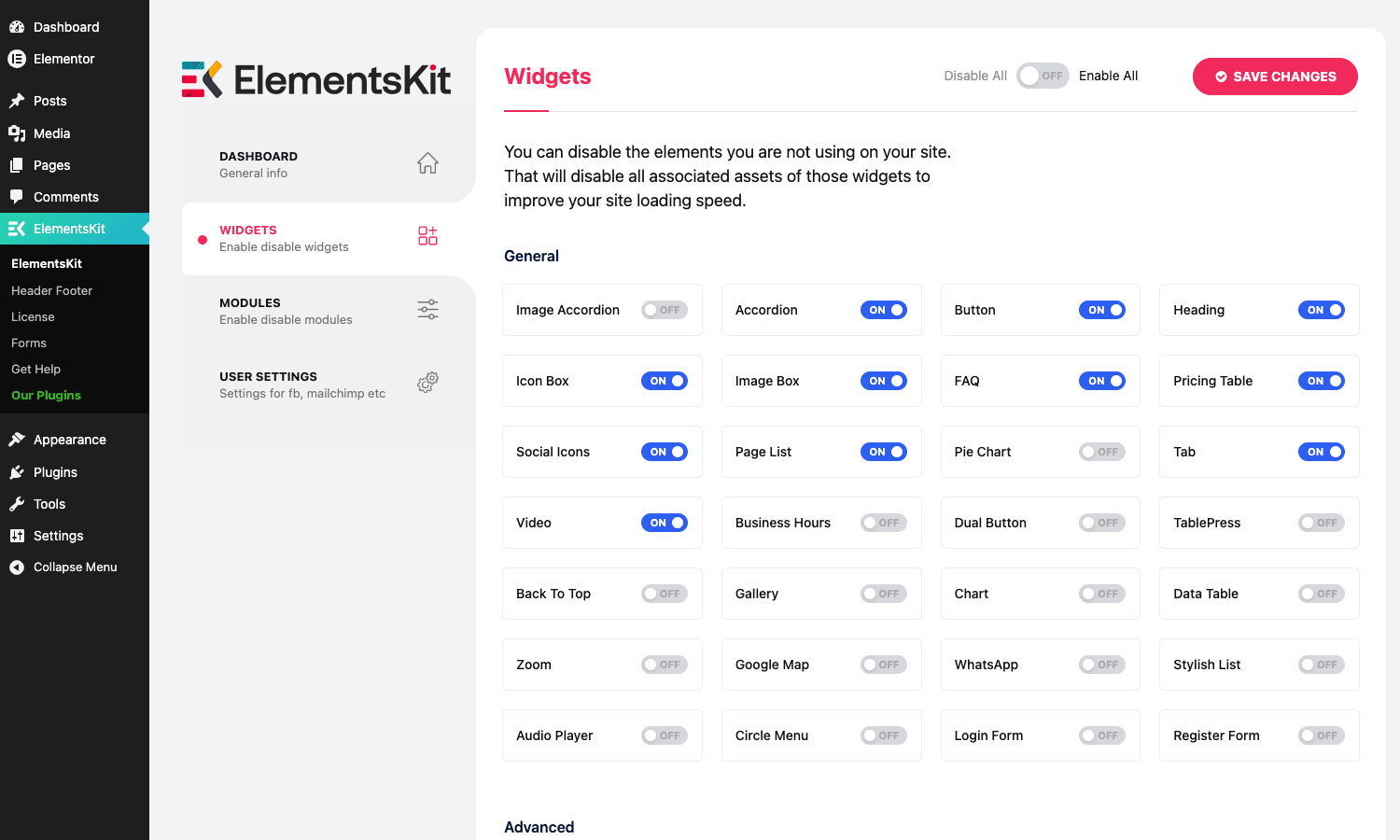Disable the Video widget toggle

(665, 523)
